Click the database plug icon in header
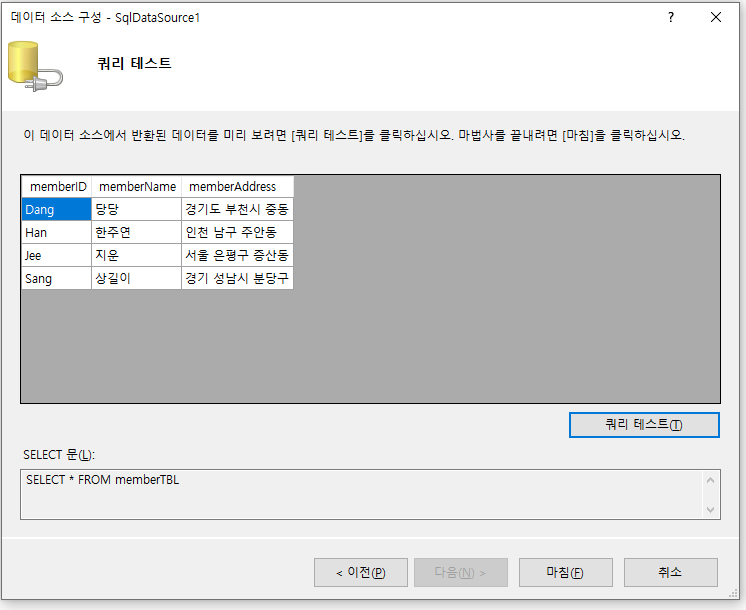746x610 pixels. coord(35,67)
